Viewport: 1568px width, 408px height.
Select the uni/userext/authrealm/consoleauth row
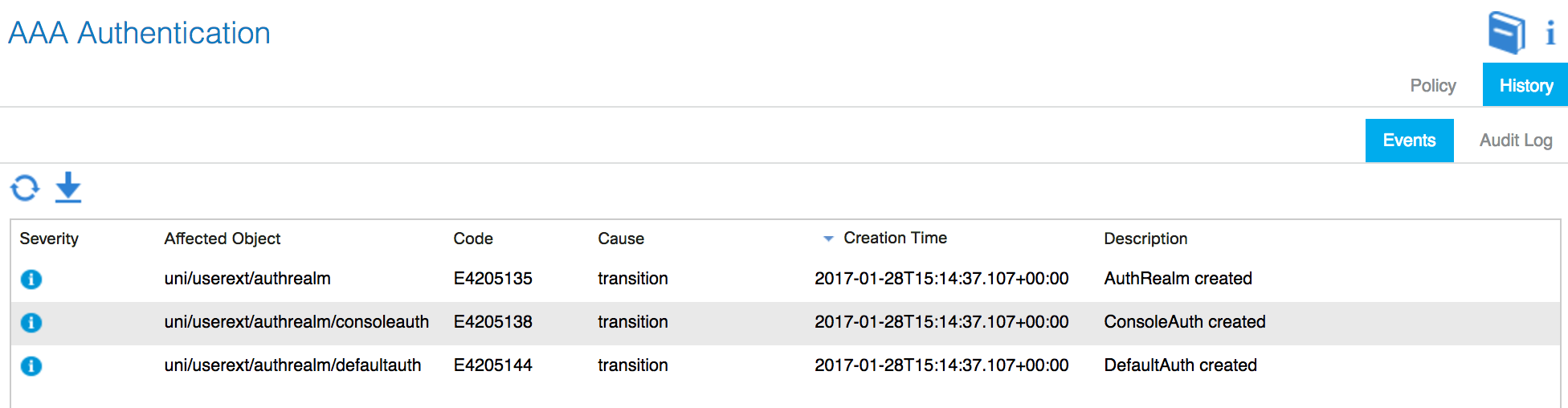click(x=785, y=323)
